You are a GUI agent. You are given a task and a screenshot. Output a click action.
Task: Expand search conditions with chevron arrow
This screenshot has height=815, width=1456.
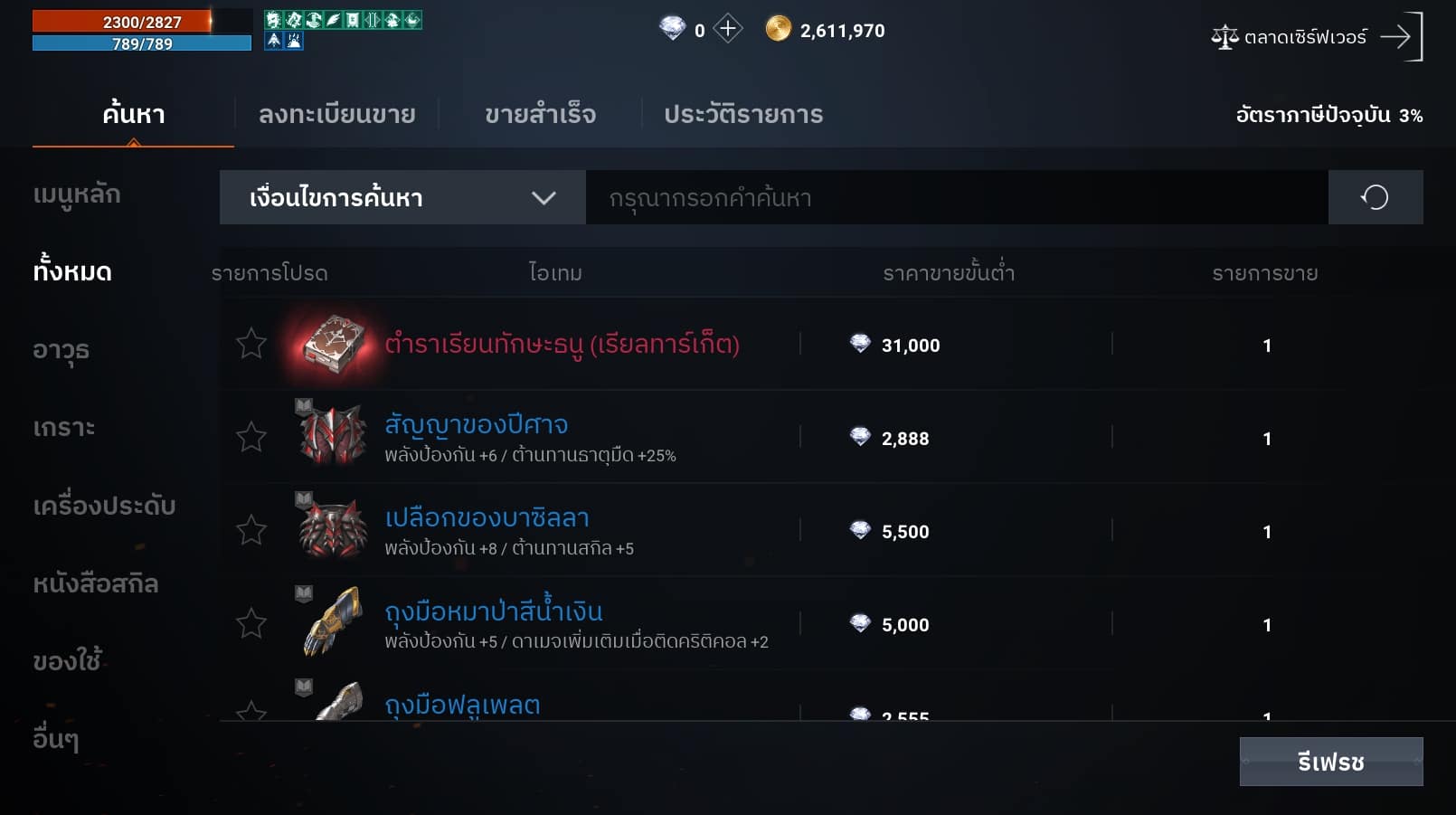coord(544,198)
